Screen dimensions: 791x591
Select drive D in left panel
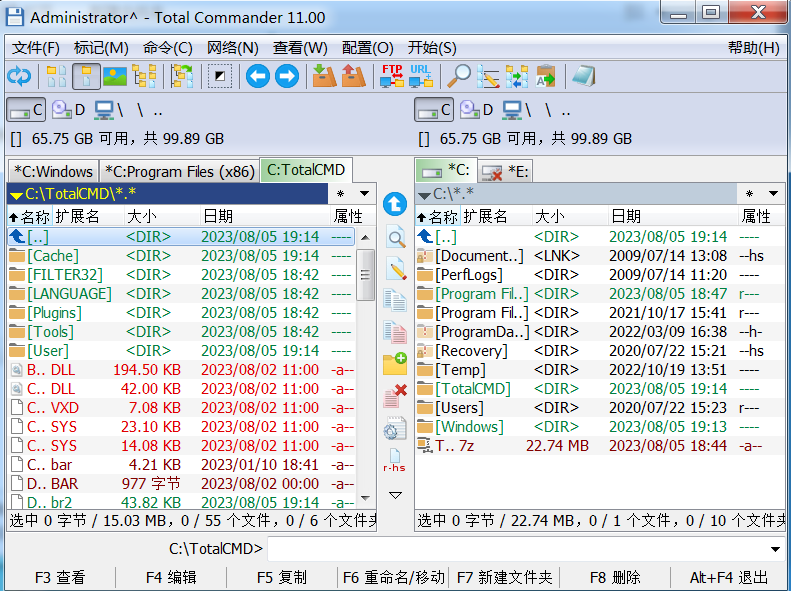68,110
